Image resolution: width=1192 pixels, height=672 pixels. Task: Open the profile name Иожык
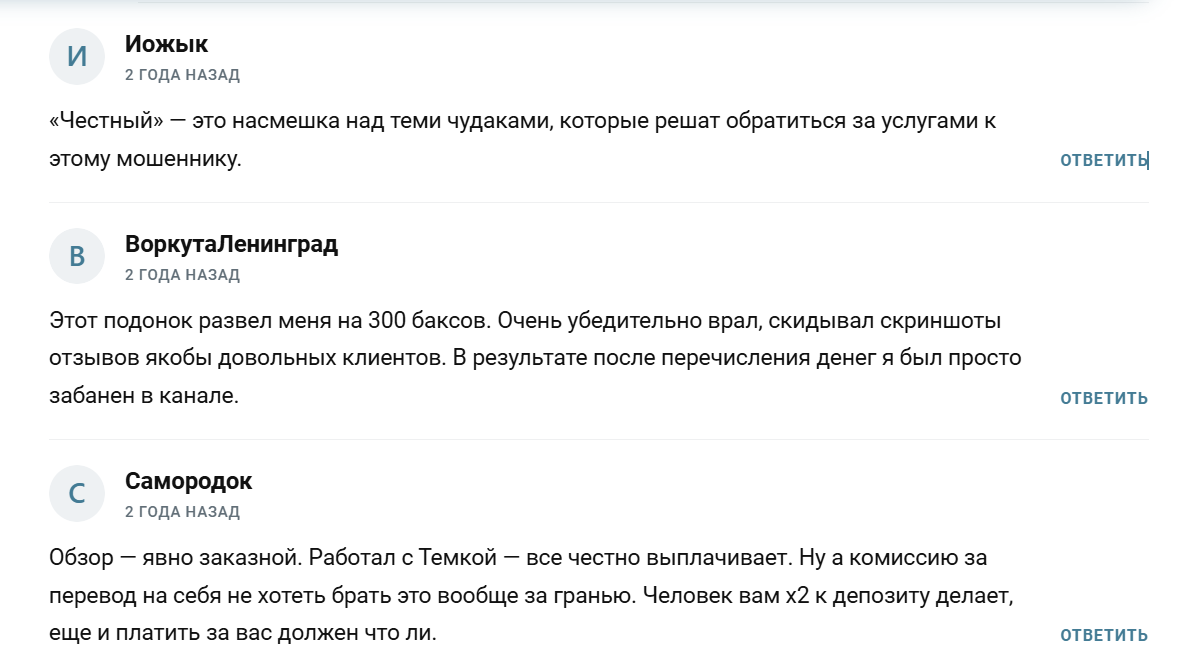(x=166, y=44)
